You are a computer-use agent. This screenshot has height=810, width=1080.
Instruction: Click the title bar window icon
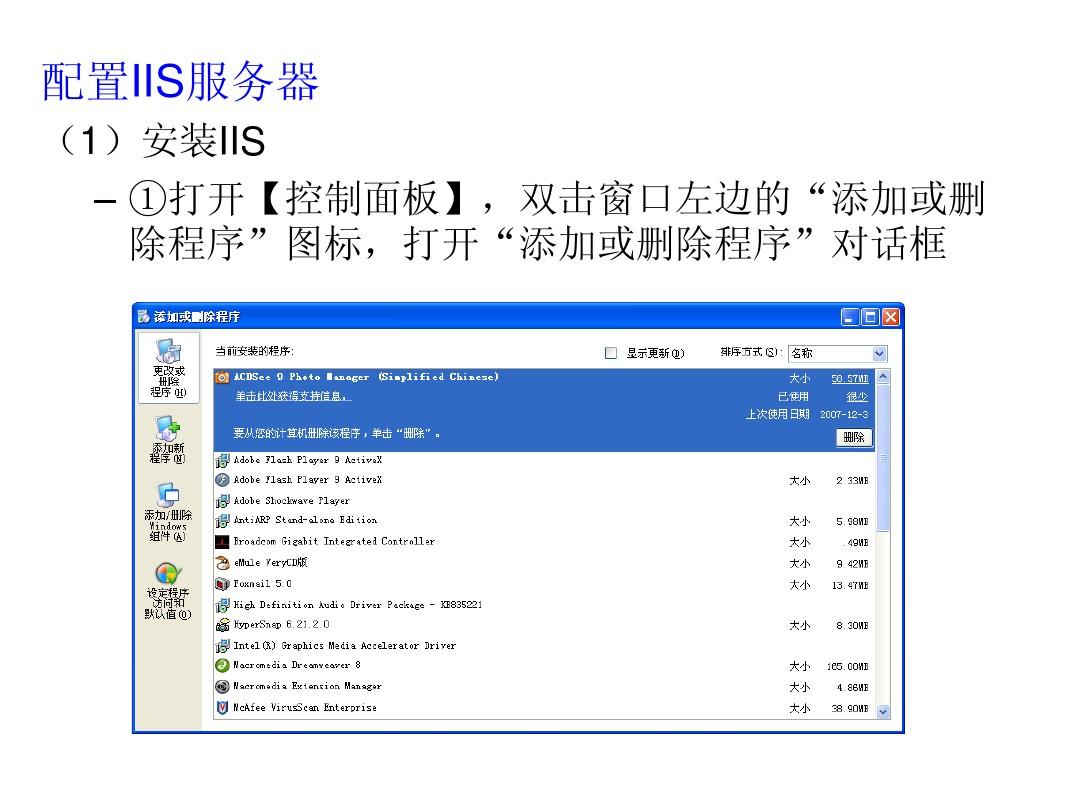(143, 317)
